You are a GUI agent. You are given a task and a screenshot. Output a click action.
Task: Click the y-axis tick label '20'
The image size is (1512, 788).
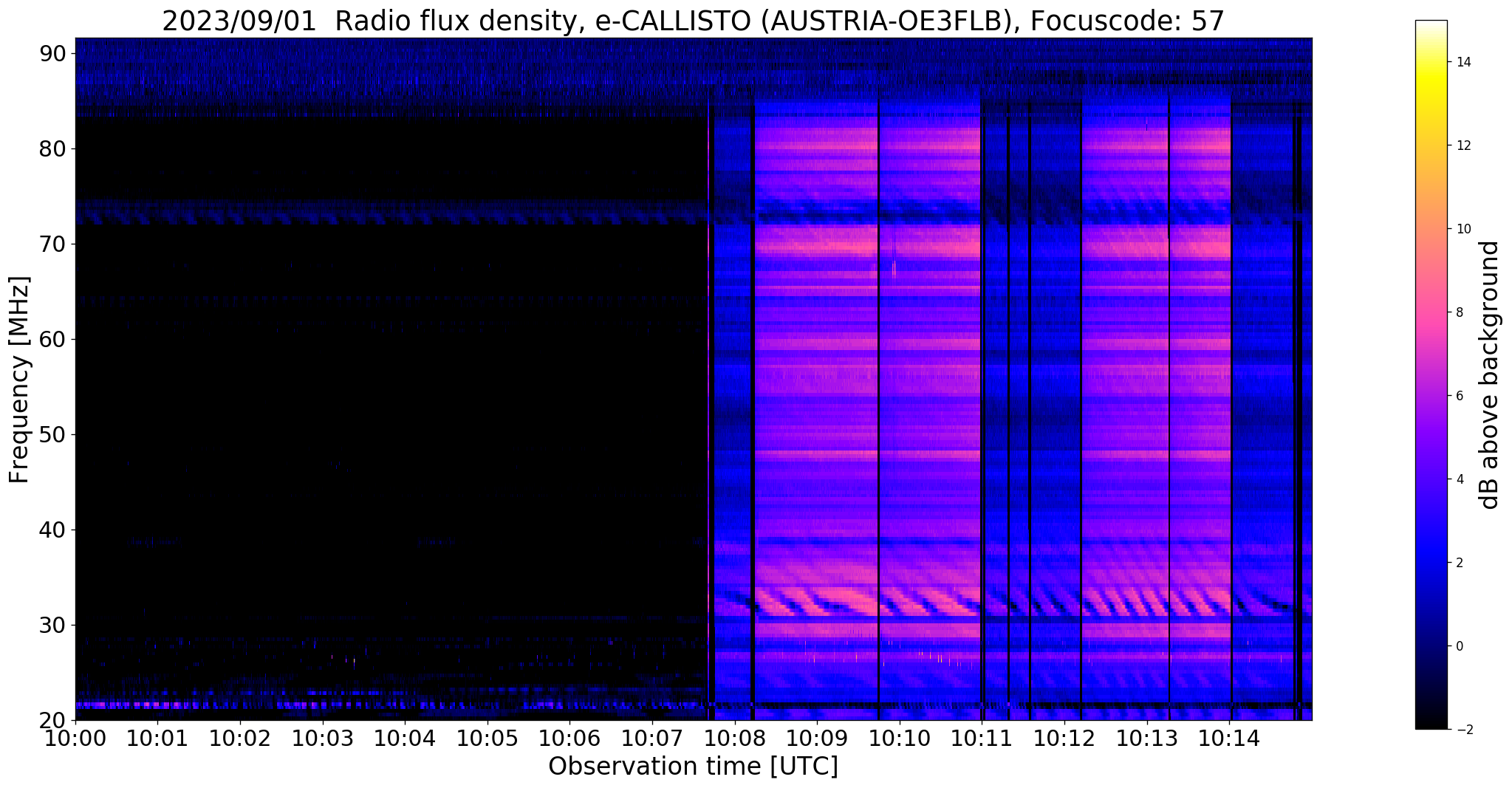(52, 720)
